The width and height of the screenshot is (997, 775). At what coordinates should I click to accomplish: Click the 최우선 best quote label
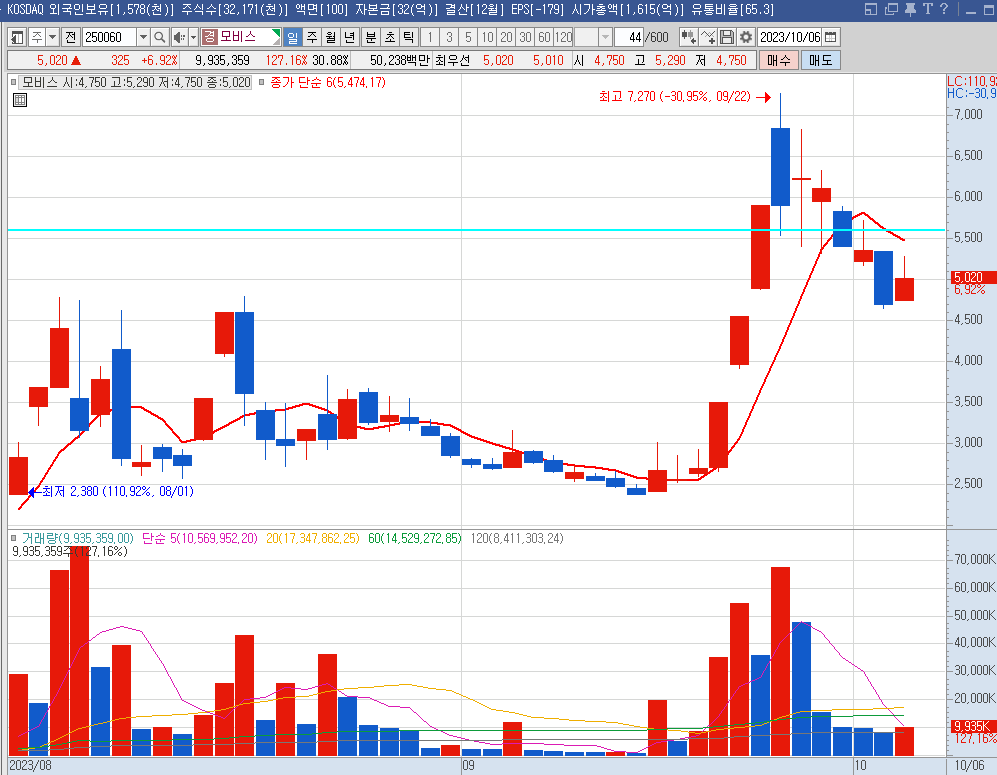tap(452, 60)
